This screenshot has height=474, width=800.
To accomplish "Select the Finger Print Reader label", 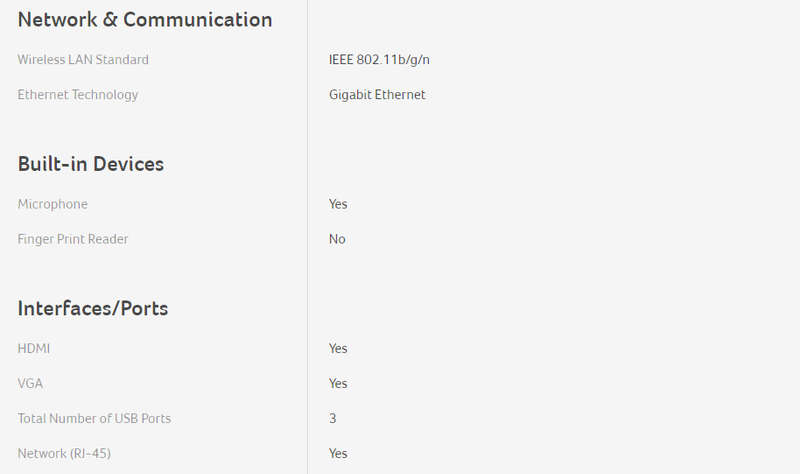I will [73, 239].
